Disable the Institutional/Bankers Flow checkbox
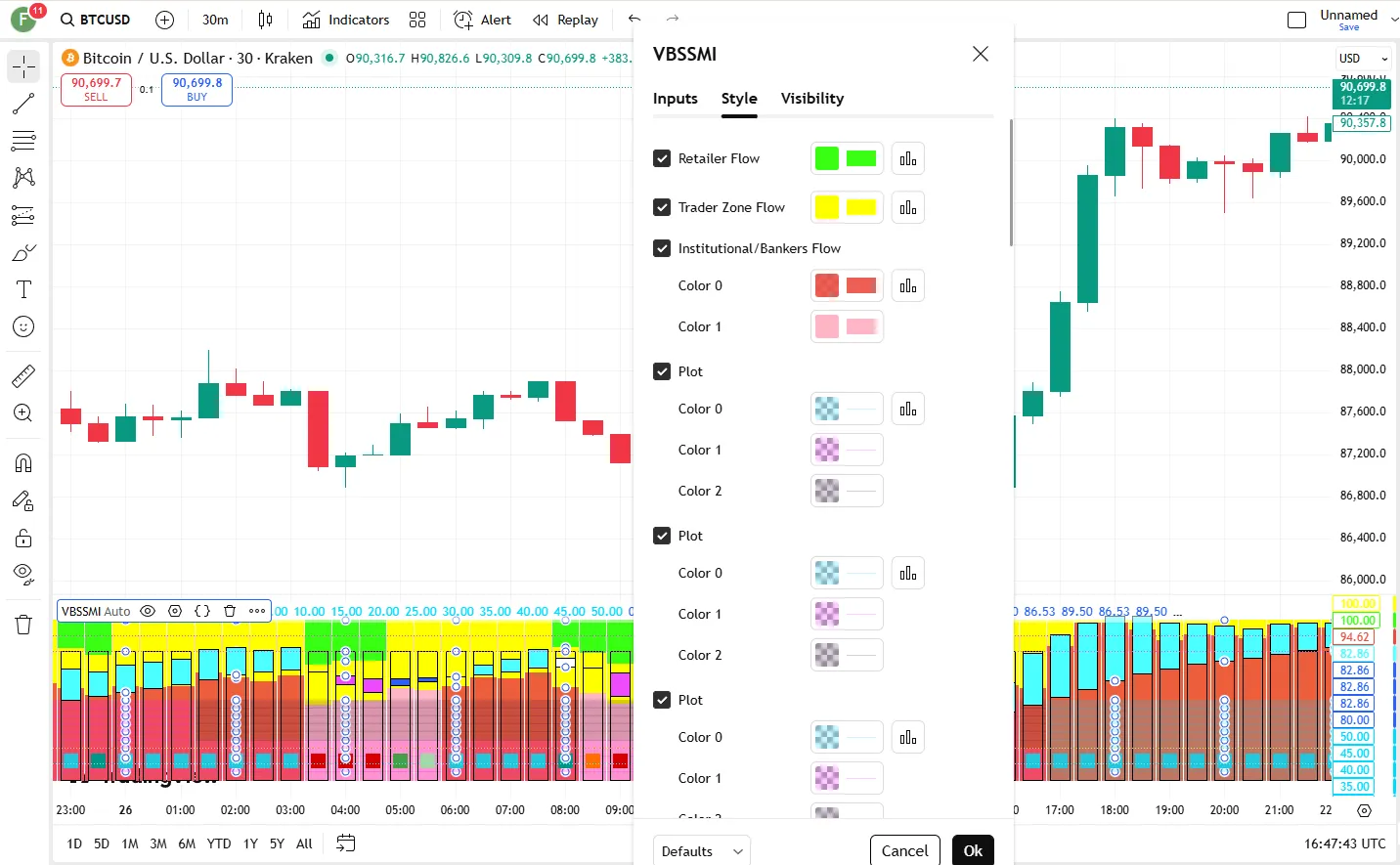1400x865 pixels. [x=662, y=248]
